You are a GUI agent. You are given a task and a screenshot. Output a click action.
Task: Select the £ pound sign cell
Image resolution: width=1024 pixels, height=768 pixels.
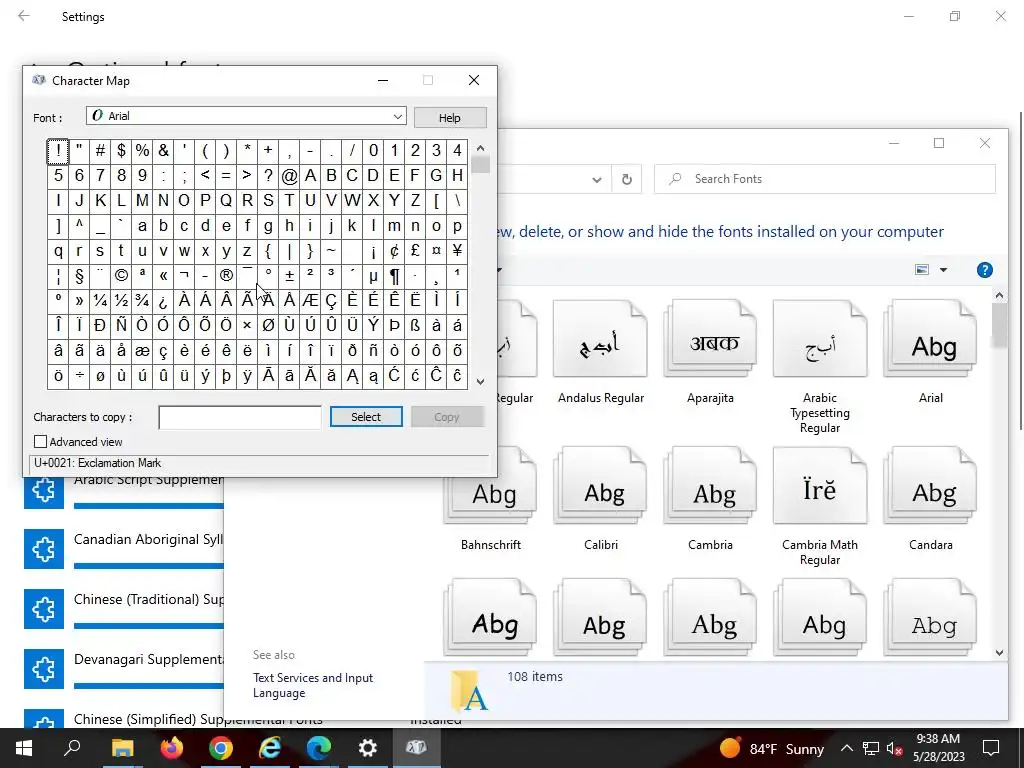point(415,251)
